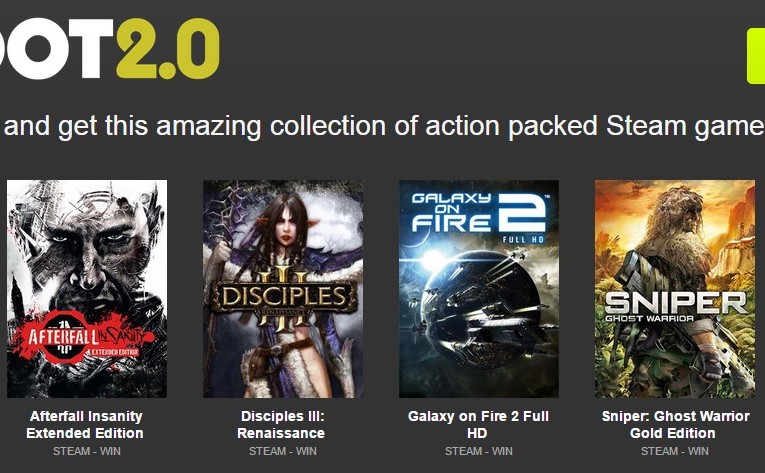Click the Sniper Ghost Warrior title text on cover
The width and height of the screenshot is (765, 473).
click(675, 307)
